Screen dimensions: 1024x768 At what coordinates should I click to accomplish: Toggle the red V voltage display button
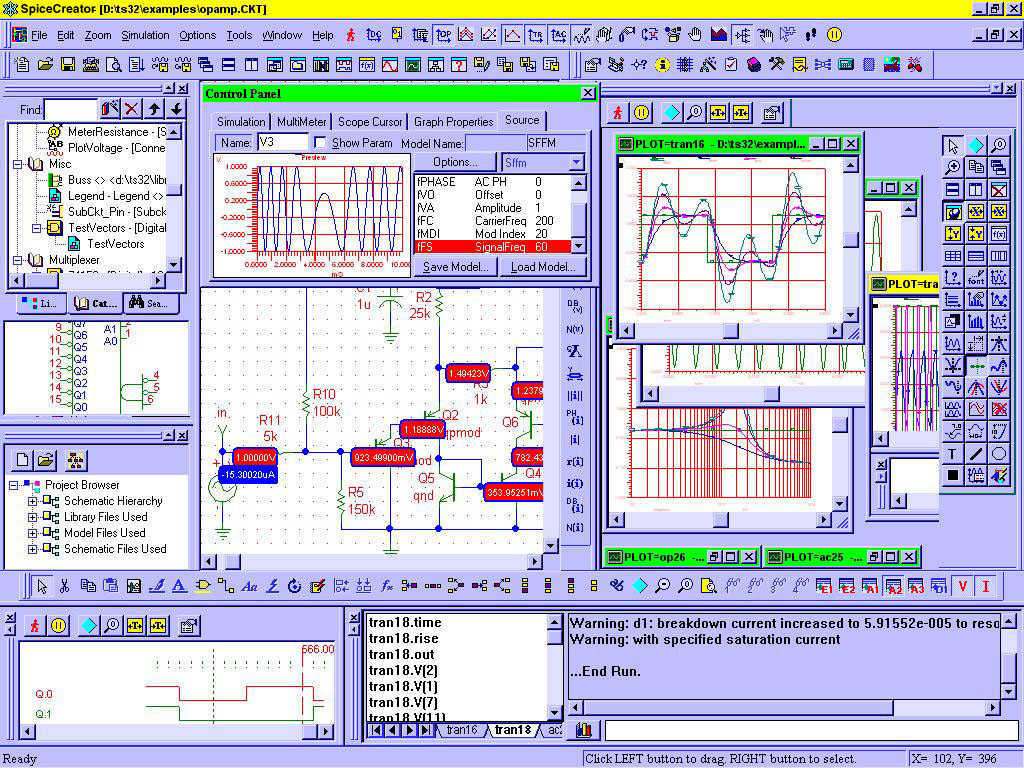(x=962, y=586)
